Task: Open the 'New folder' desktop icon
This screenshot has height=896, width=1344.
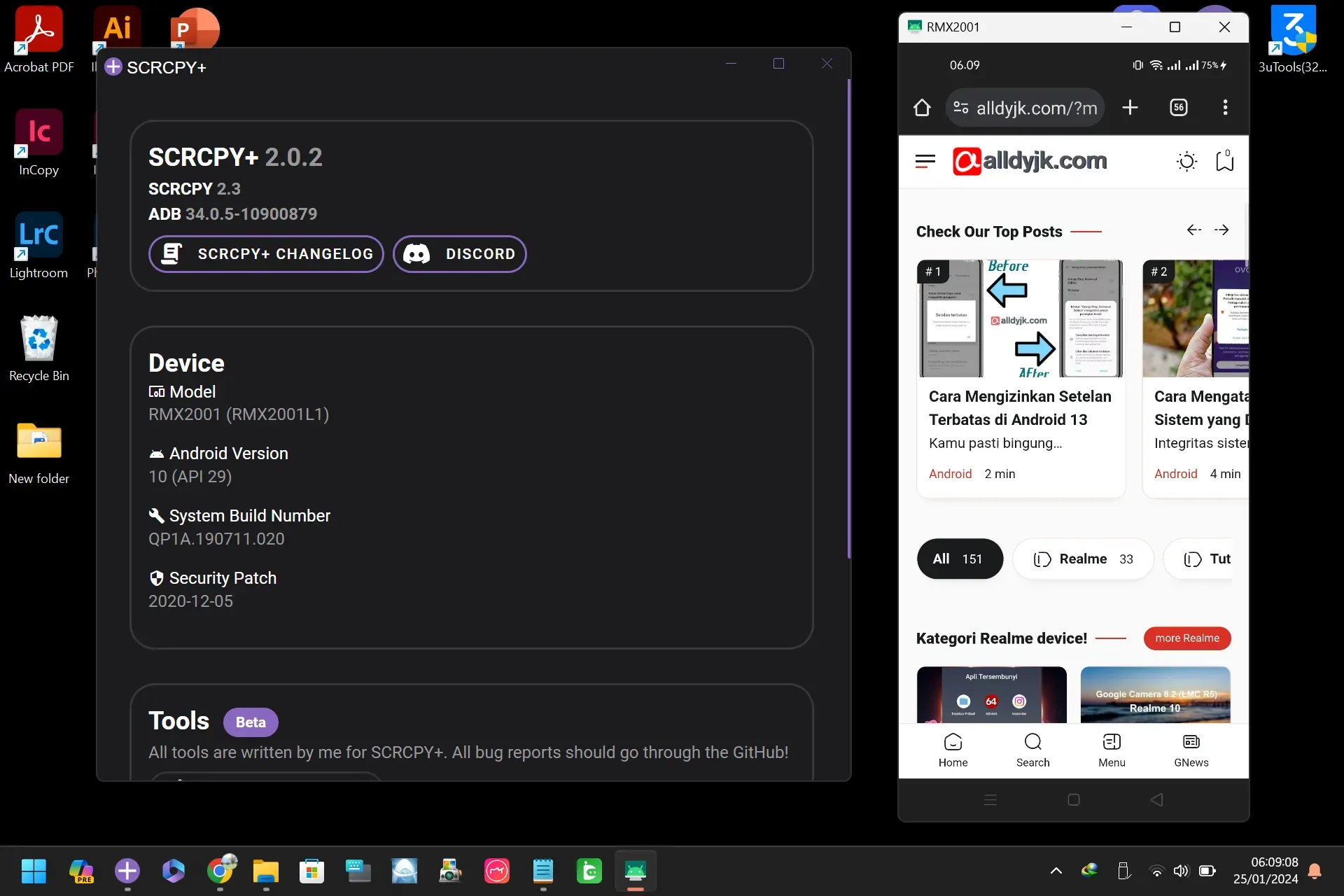Action: coord(39,451)
